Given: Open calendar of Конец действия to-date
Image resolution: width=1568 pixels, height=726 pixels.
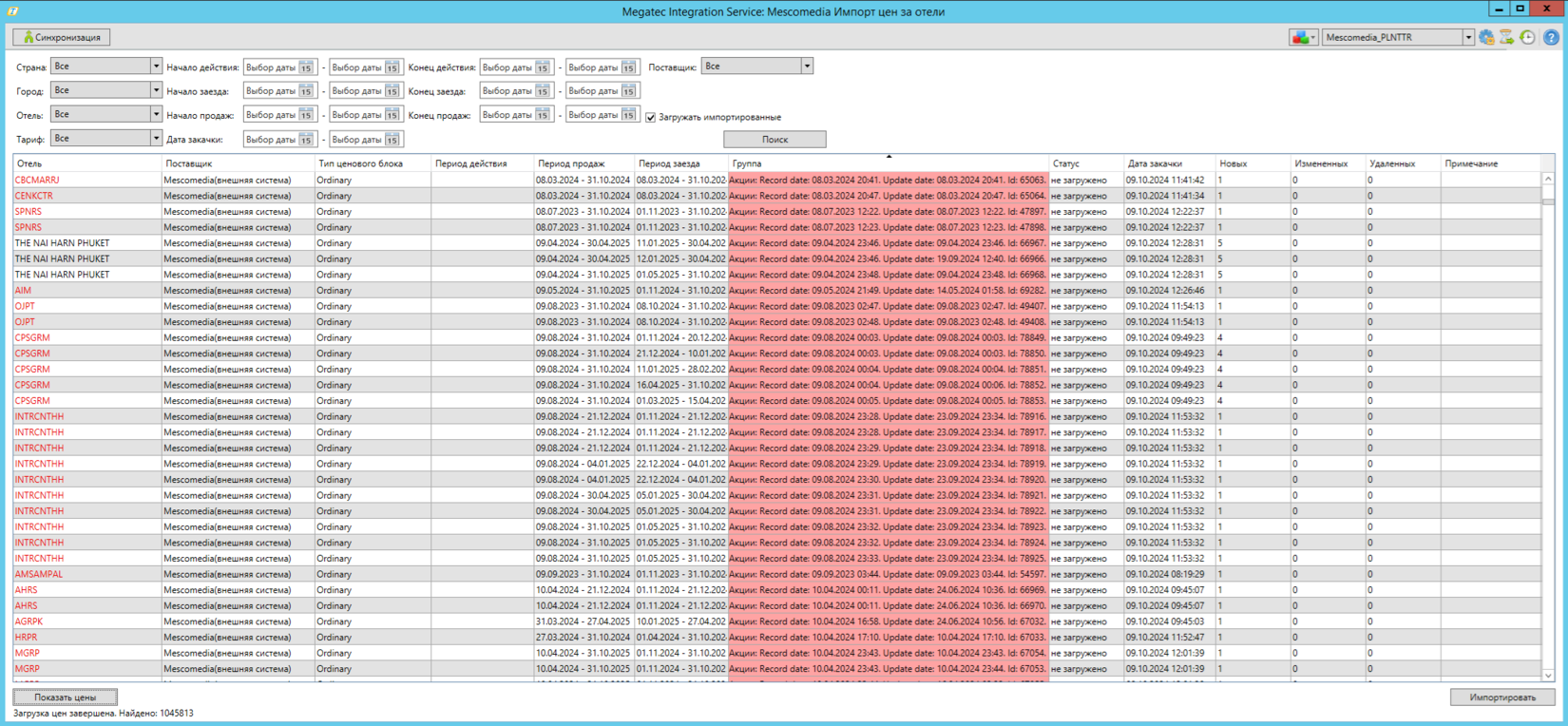Looking at the screenshot, I should pos(628,67).
